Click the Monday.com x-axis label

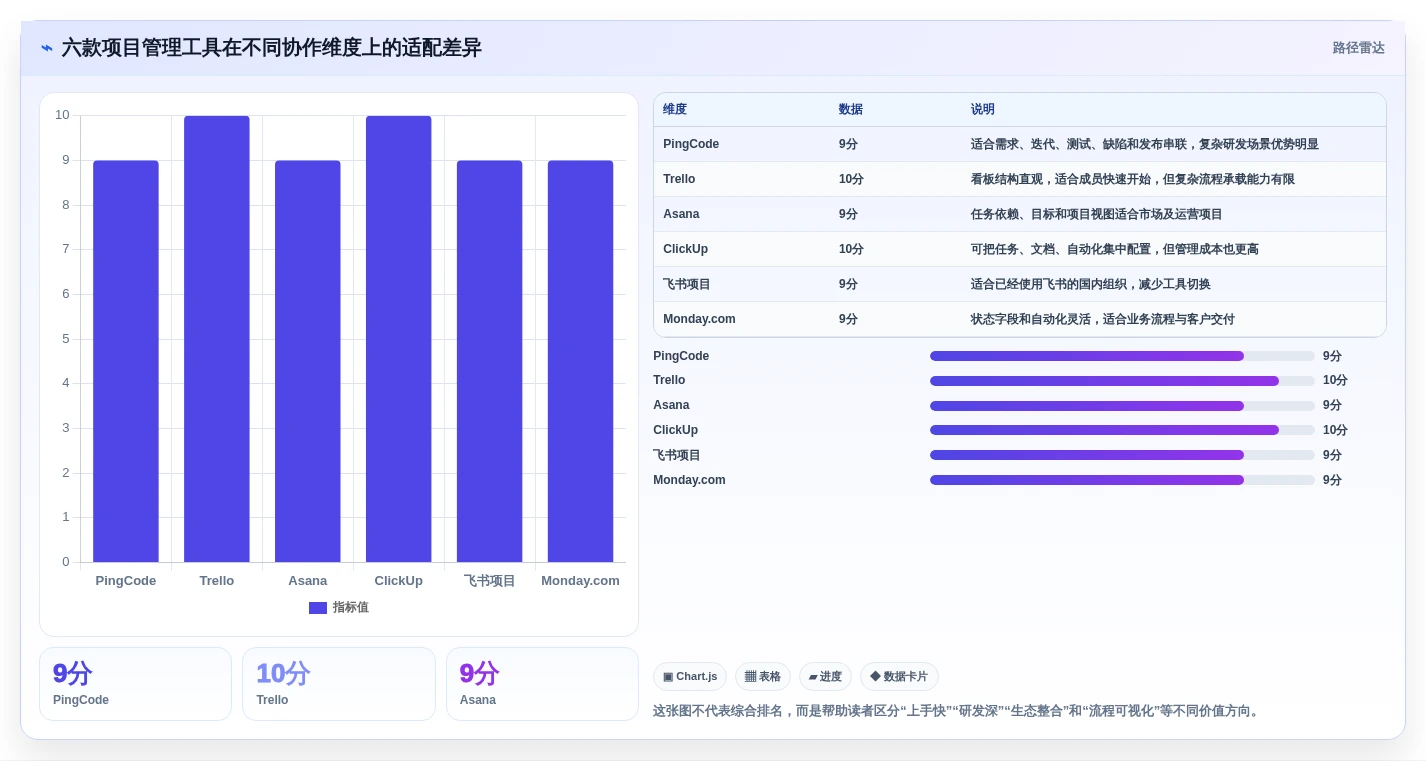point(580,581)
